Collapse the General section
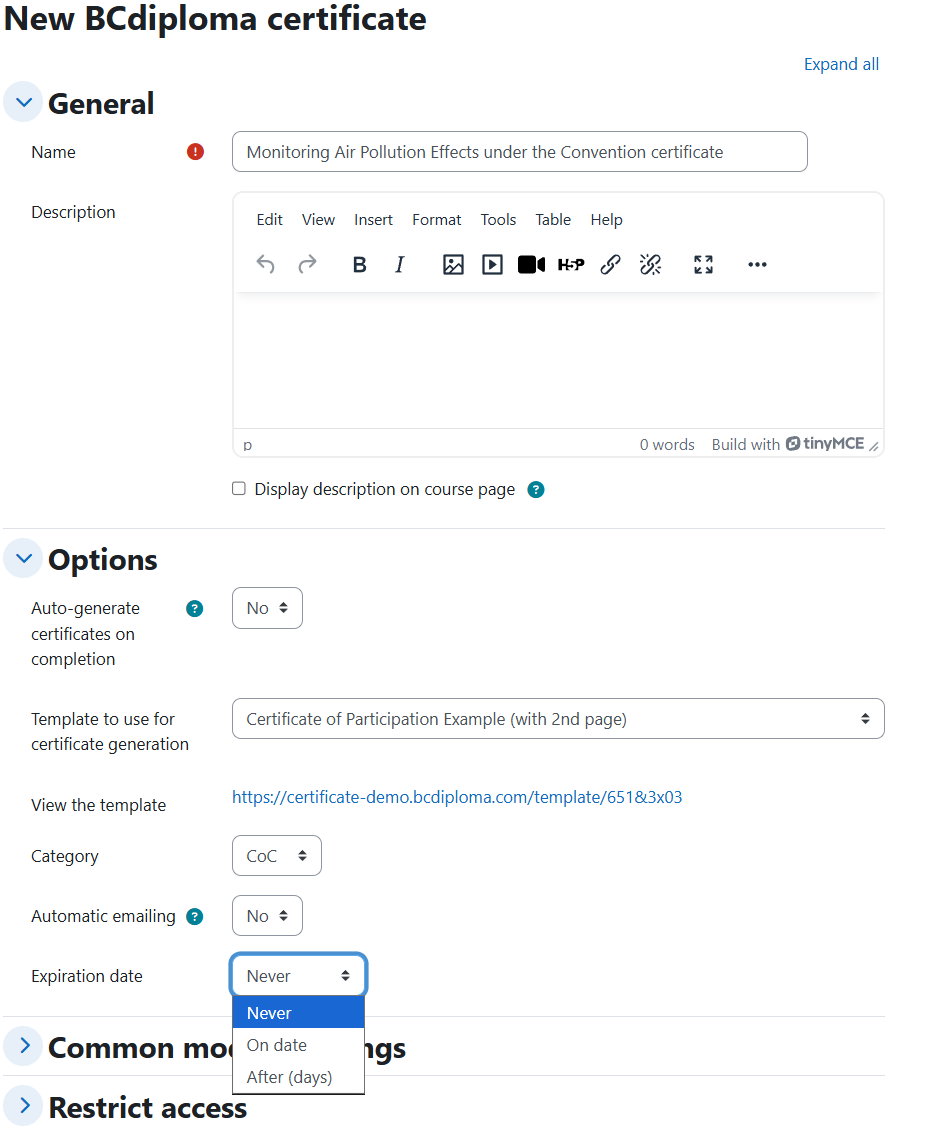The width and height of the screenshot is (925, 1134). pos(24,102)
